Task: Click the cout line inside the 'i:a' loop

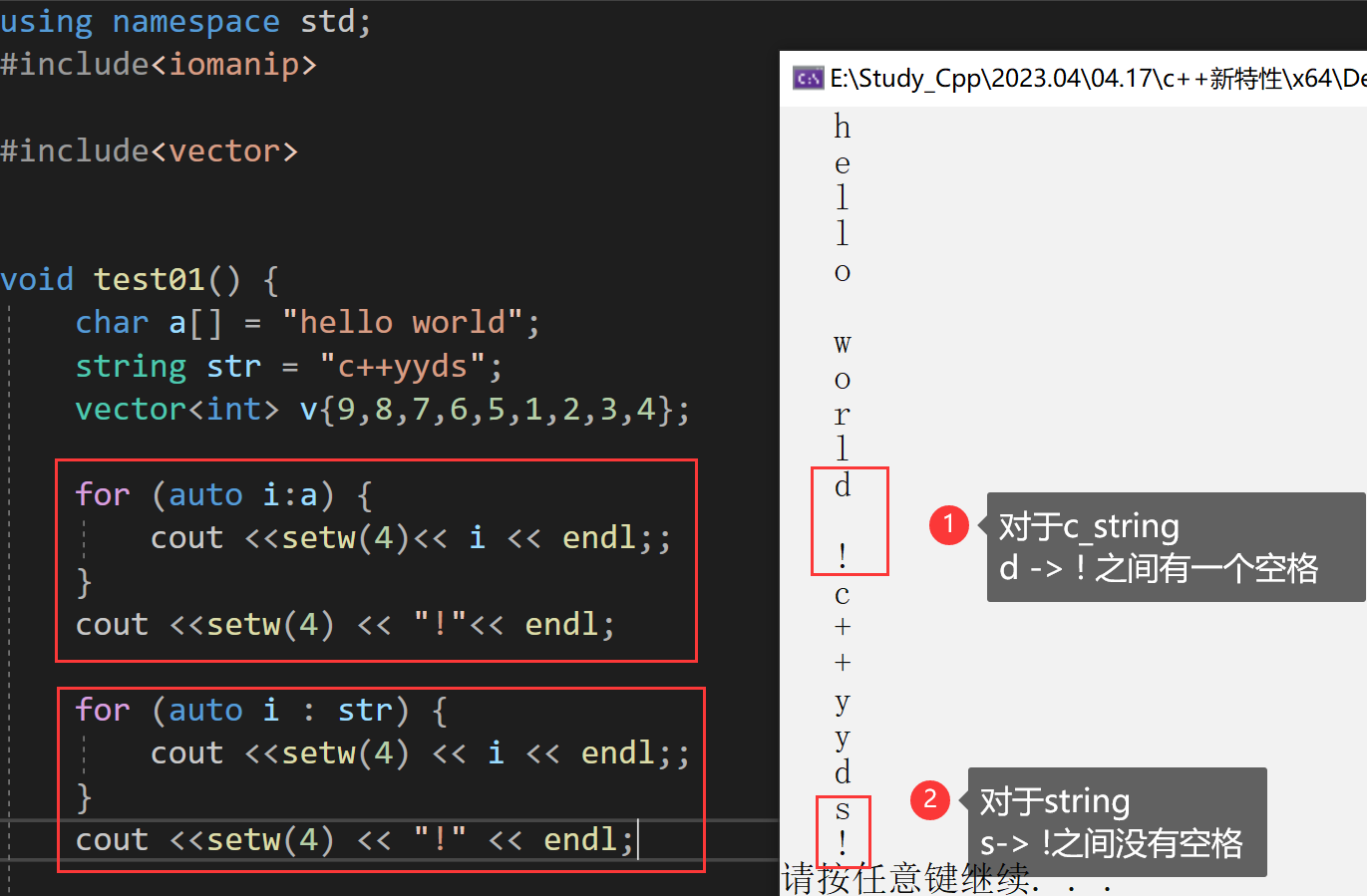Action: [411, 538]
